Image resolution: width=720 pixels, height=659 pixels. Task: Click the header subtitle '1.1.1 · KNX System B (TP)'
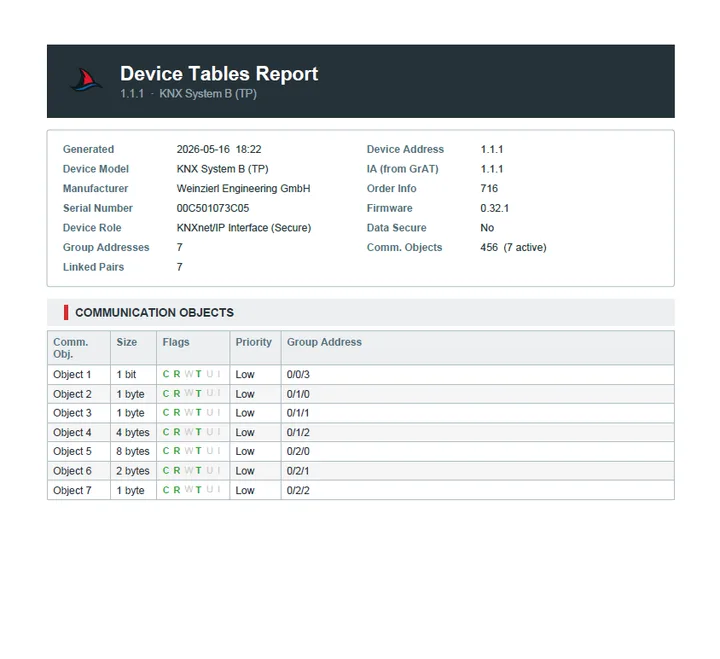coord(188,94)
